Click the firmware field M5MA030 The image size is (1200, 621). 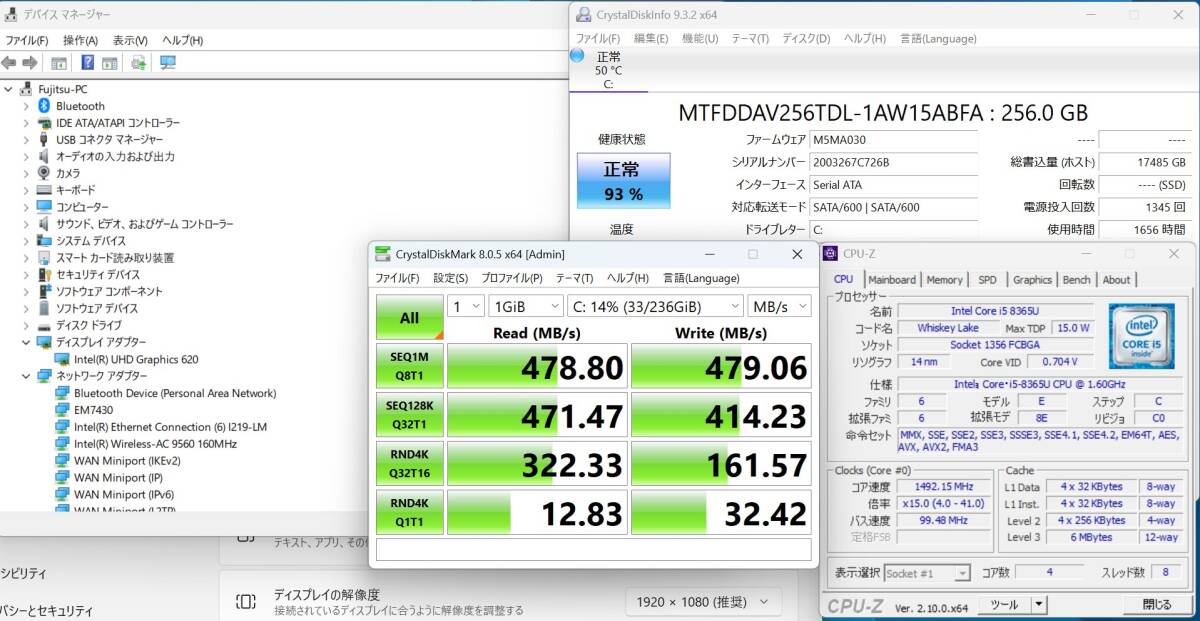point(893,140)
